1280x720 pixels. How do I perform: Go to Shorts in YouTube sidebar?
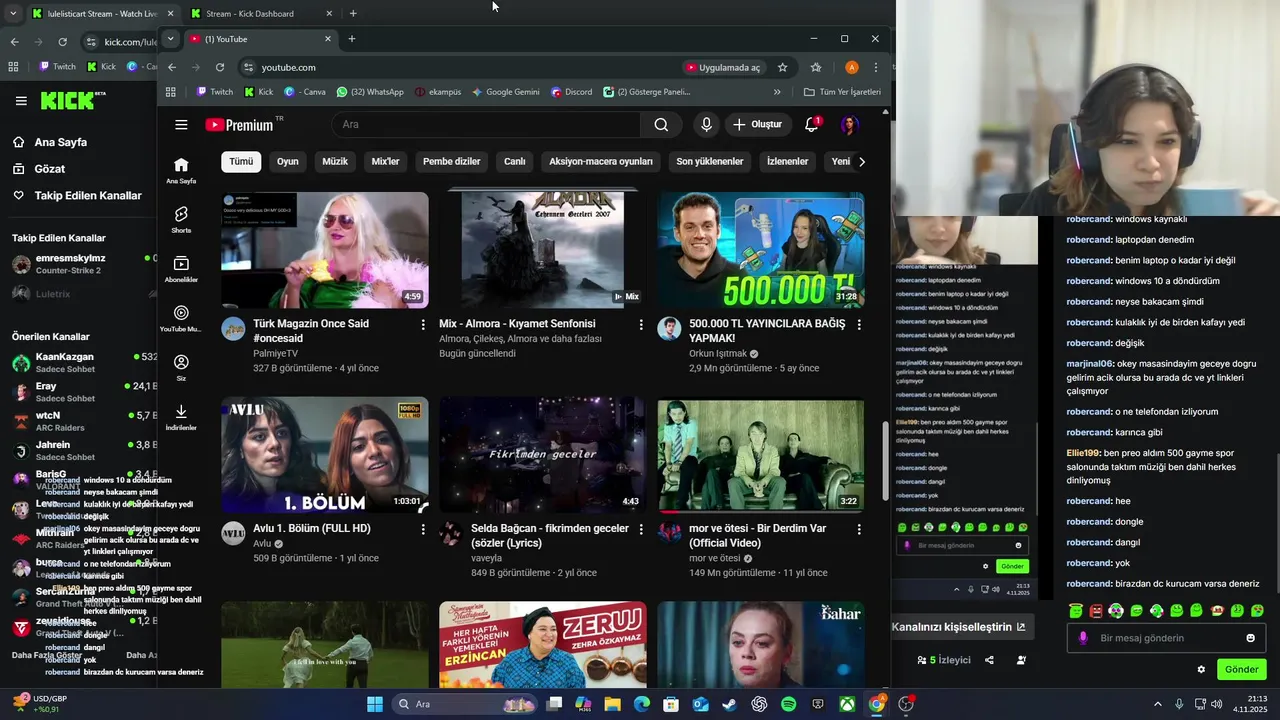click(181, 220)
